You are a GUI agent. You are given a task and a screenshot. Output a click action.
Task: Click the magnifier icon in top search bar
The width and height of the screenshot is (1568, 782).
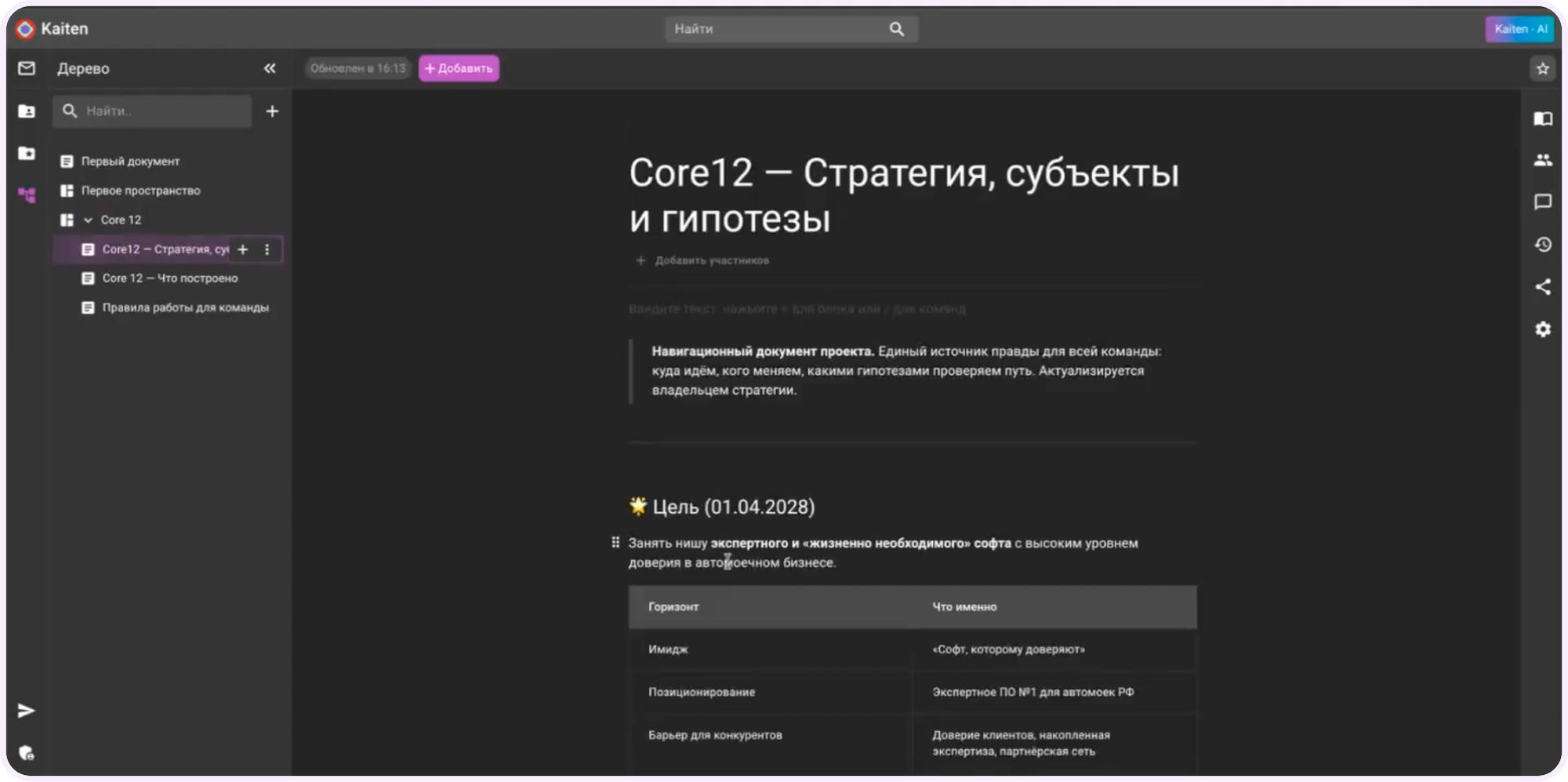pos(897,29)
